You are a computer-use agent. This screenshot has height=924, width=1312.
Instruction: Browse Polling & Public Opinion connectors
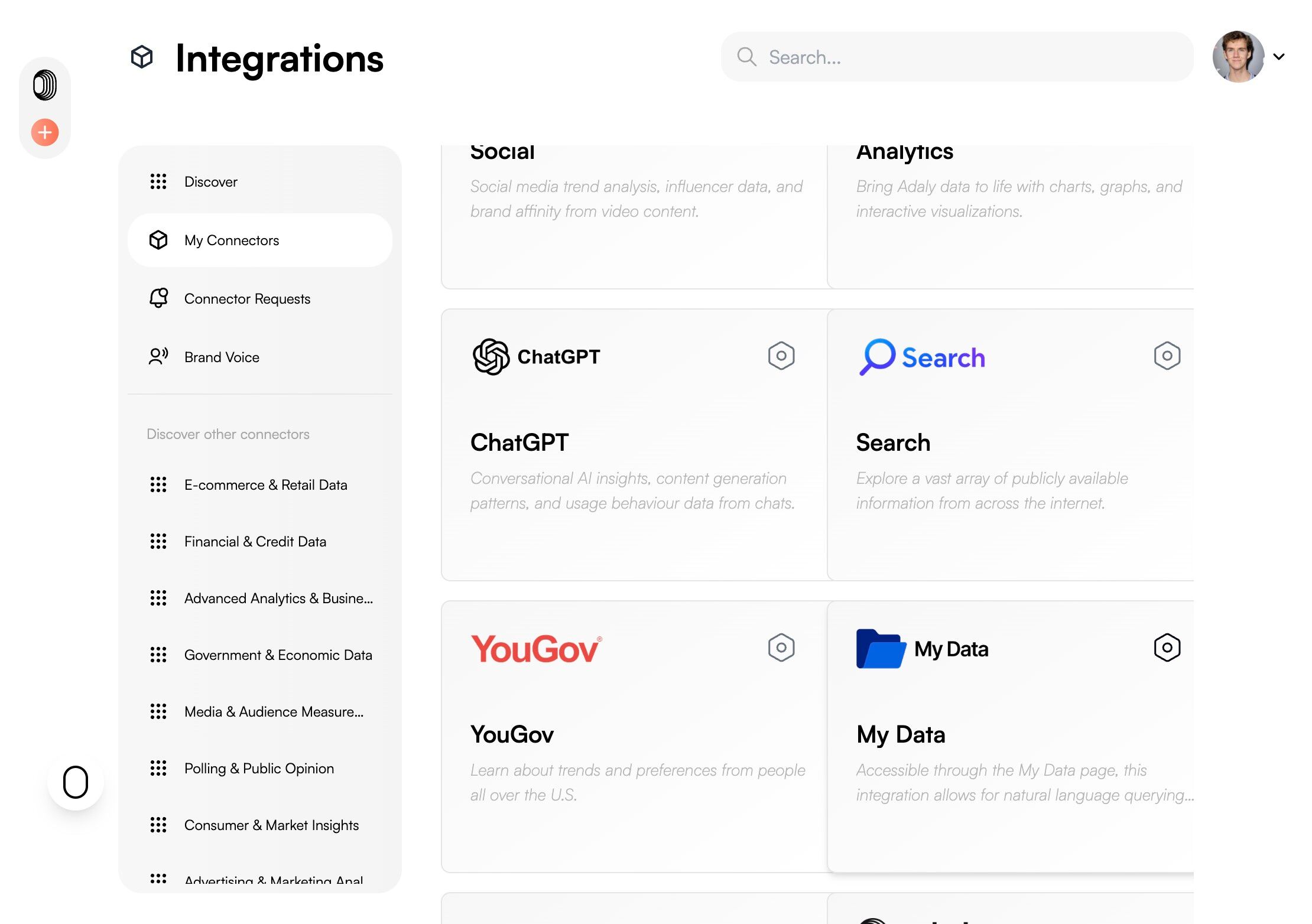point(259,769)
